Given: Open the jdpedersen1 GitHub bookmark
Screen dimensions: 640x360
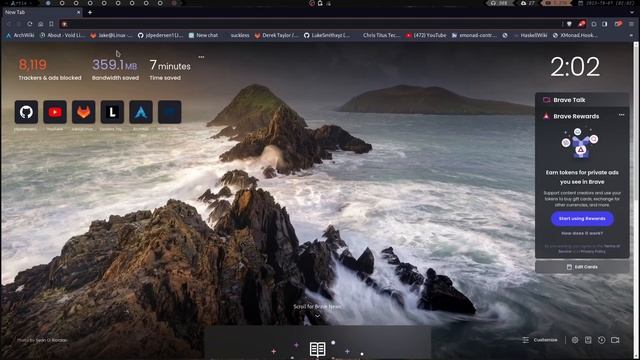Looking at the screenshot, I should [160, 36].
